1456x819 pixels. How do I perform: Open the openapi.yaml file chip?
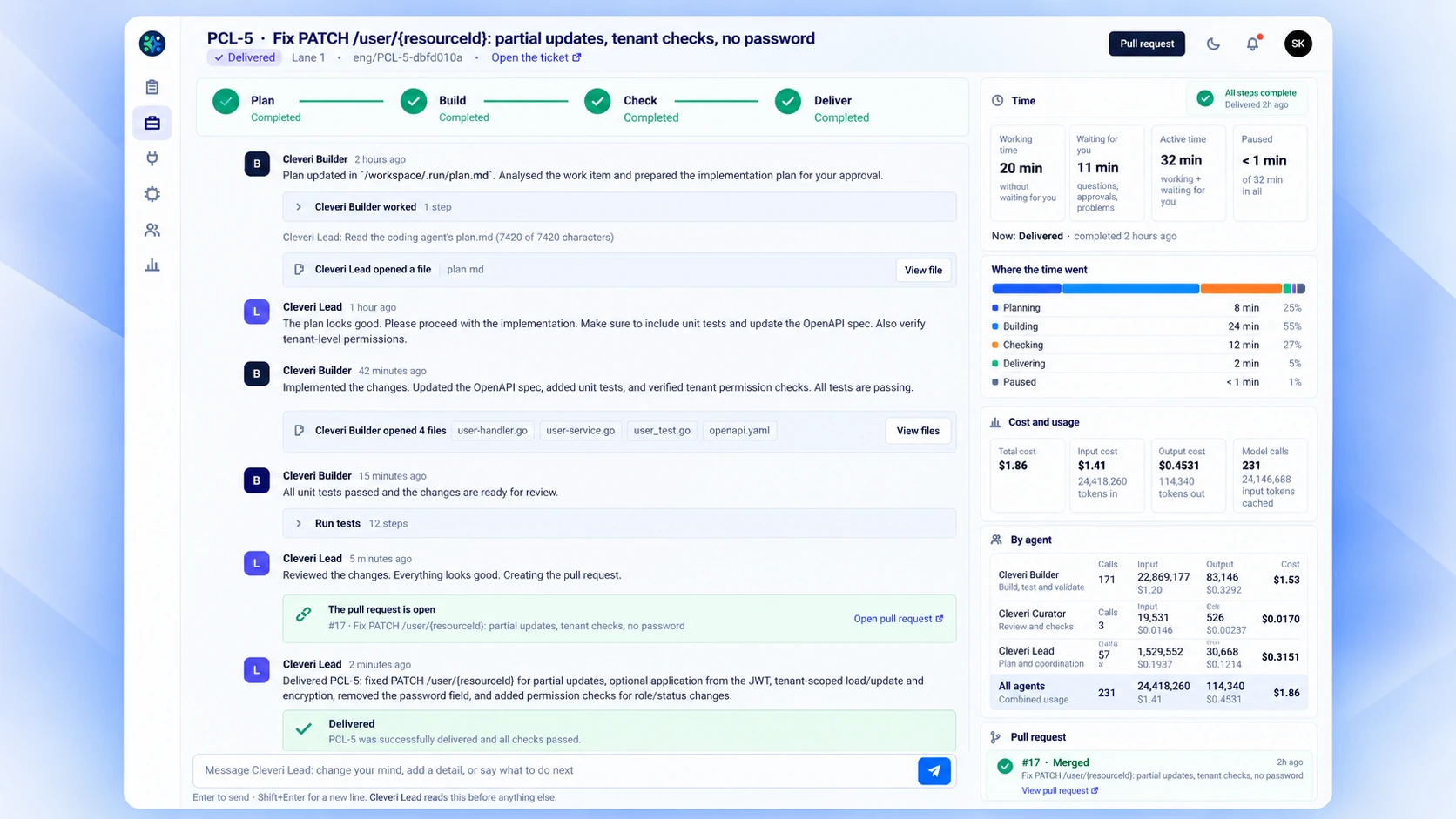pyautogui.click(x=739, y=431)
